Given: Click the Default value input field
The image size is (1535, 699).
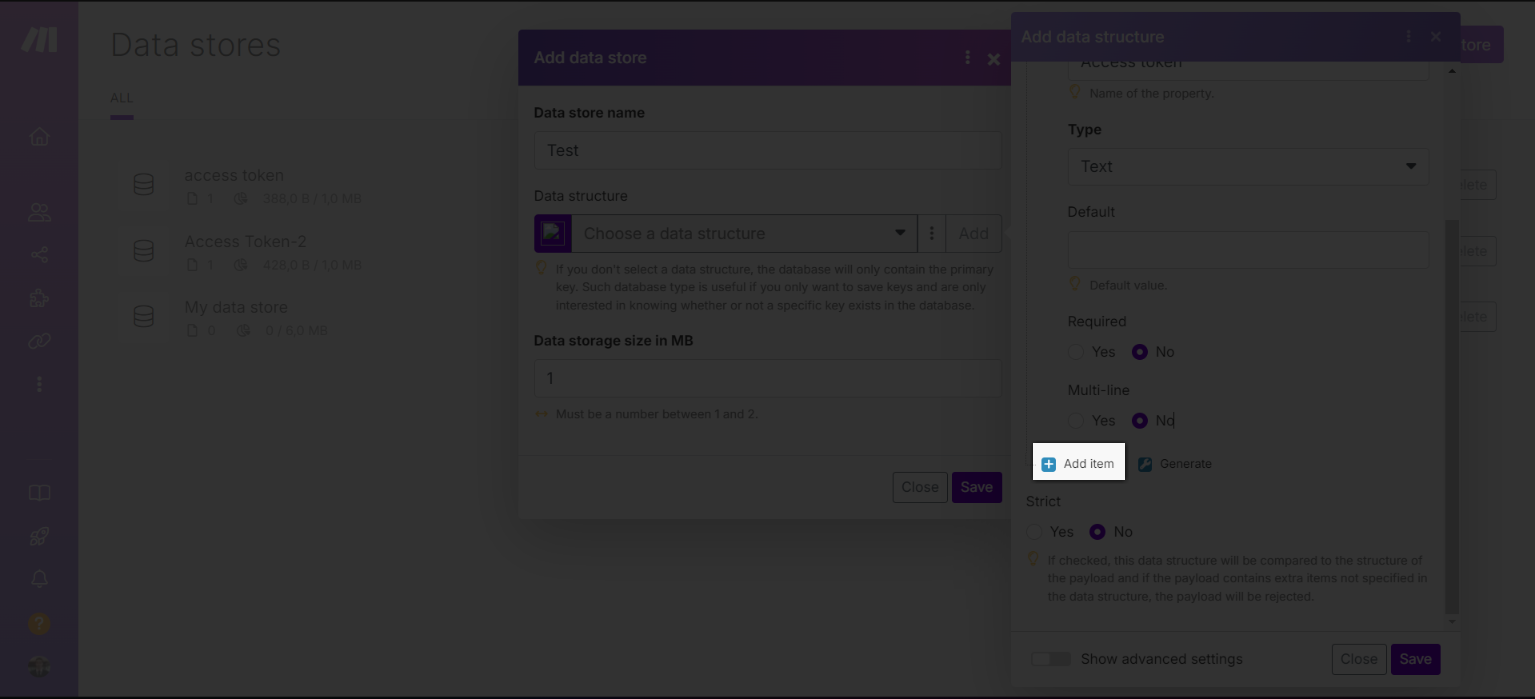Looking at the screenshot, I should coord(1248,249).
